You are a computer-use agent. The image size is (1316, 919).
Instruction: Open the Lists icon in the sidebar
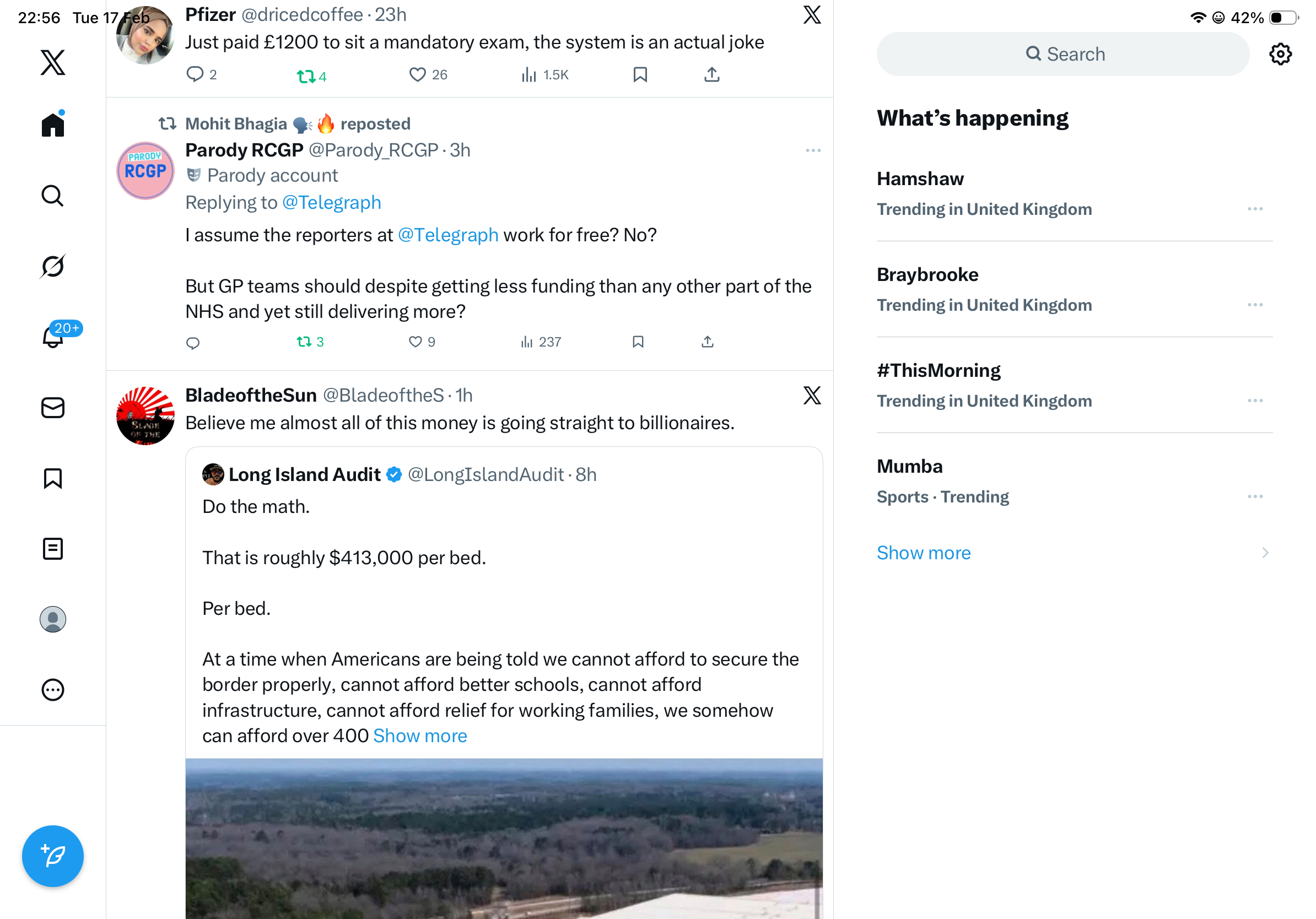(53, 549)
